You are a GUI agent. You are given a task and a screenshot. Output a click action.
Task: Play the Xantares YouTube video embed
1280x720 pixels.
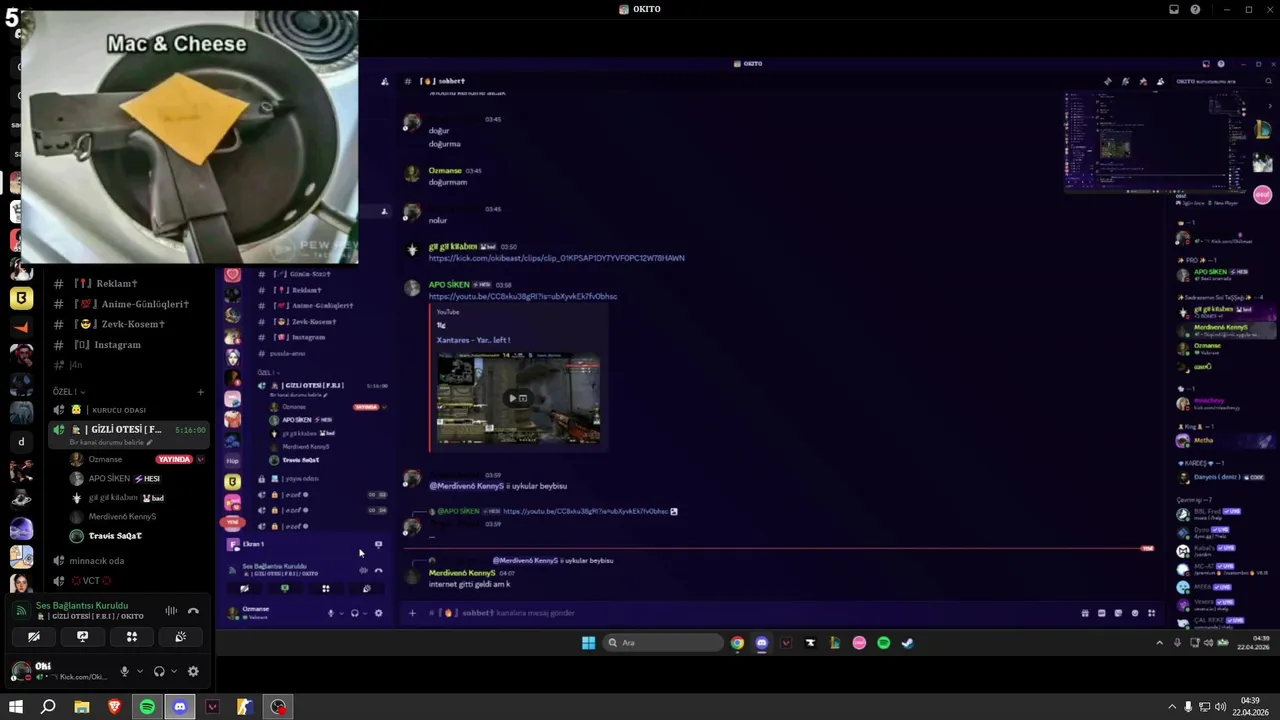518,398
